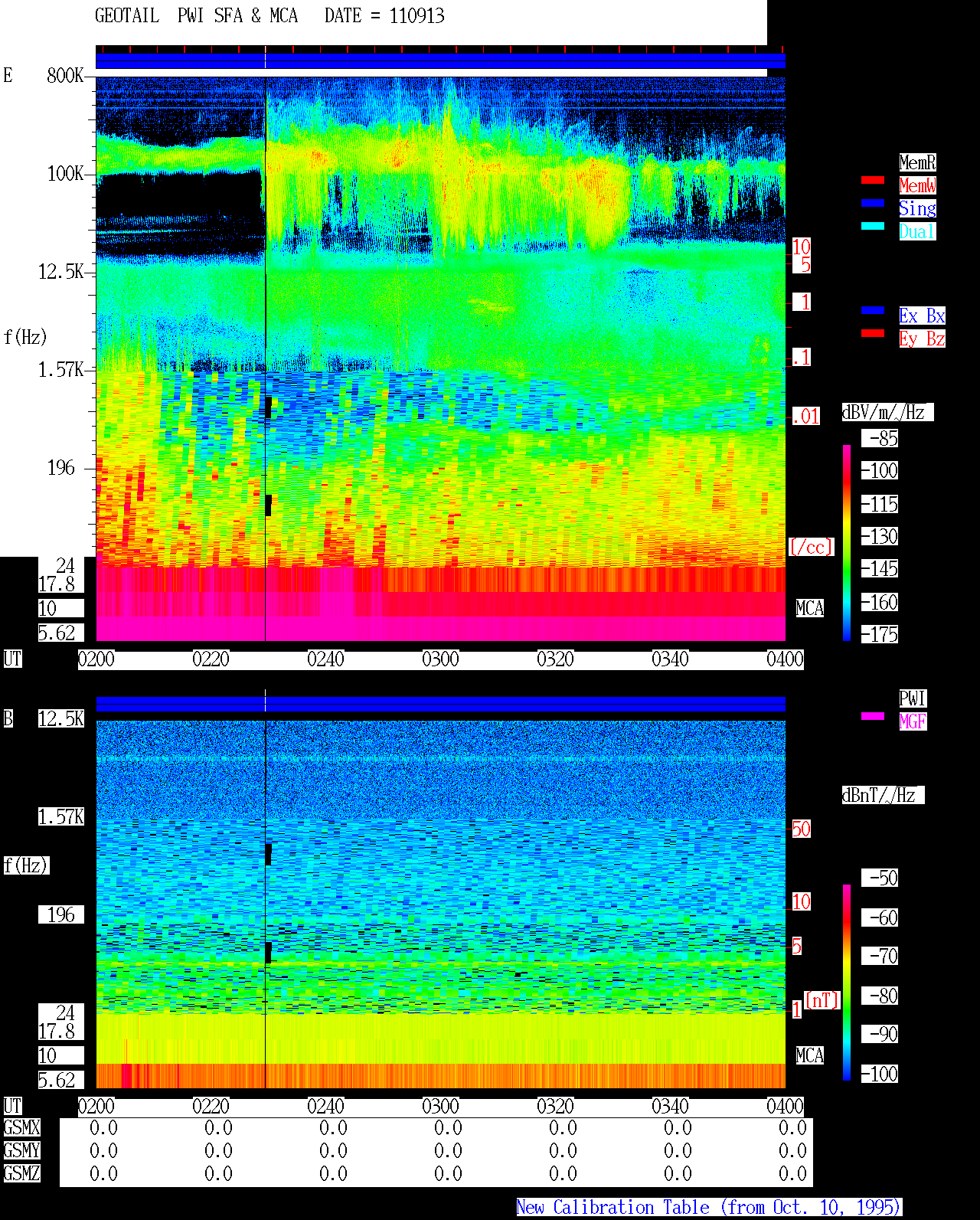Click the red 50 value beside B panel

pos(801,829)
